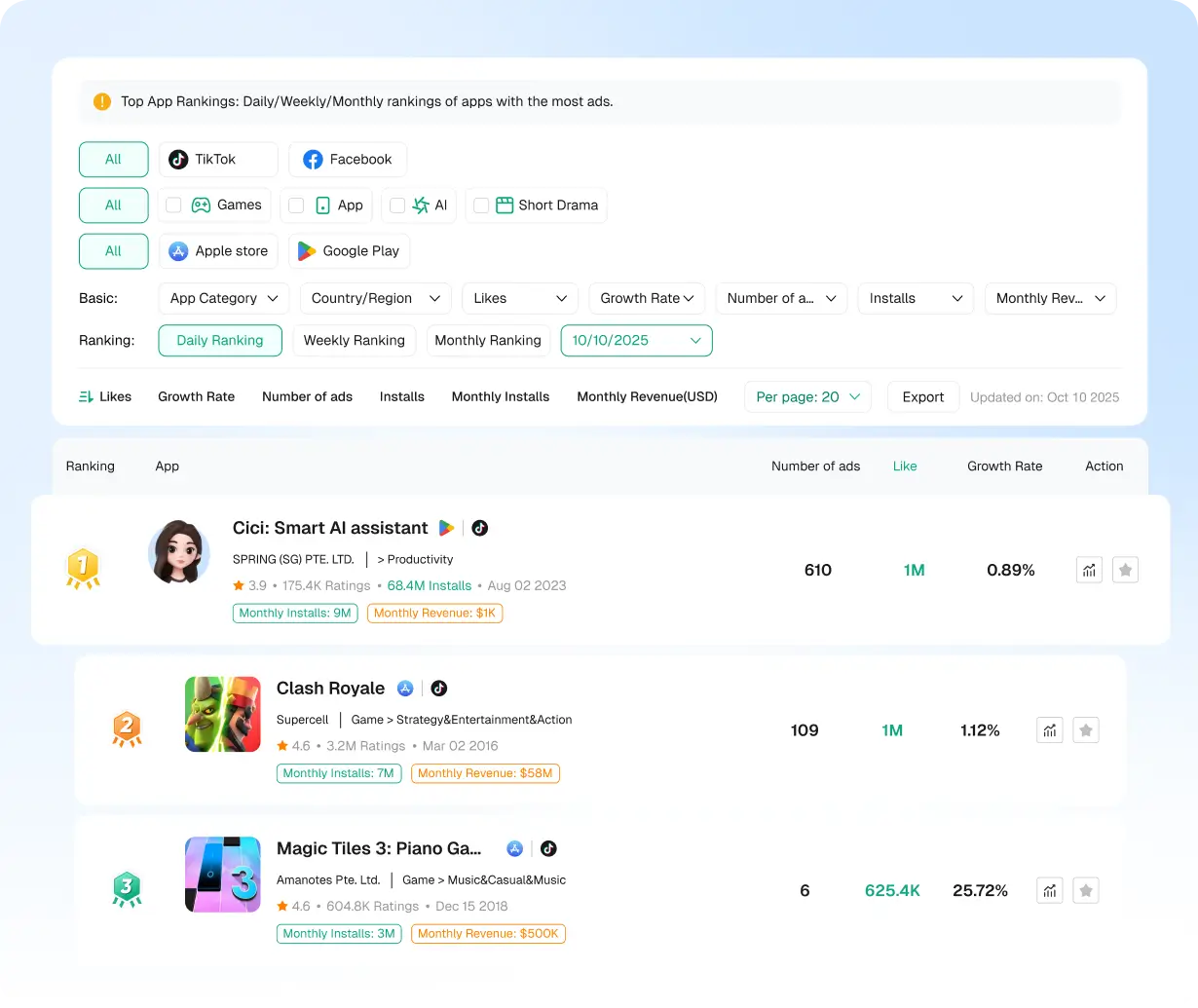The width and height of the screenshot is (1198, 1008).
Task: Open the 10/10/2025 date picker
Action: point(636,340)
